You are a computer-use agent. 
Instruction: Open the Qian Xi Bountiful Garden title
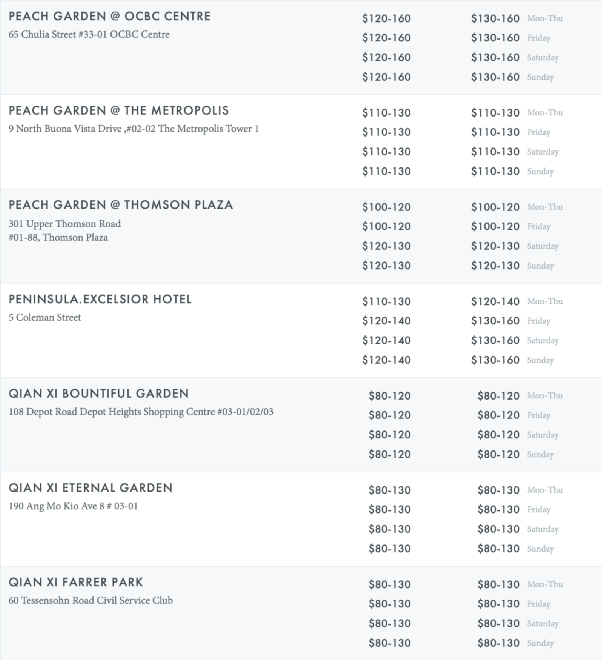pos(98,393)
